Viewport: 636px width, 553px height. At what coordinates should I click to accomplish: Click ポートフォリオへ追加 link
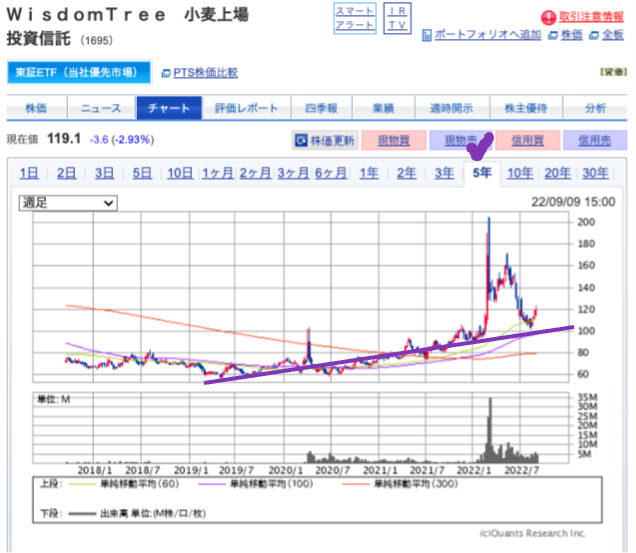click(488, 35)
